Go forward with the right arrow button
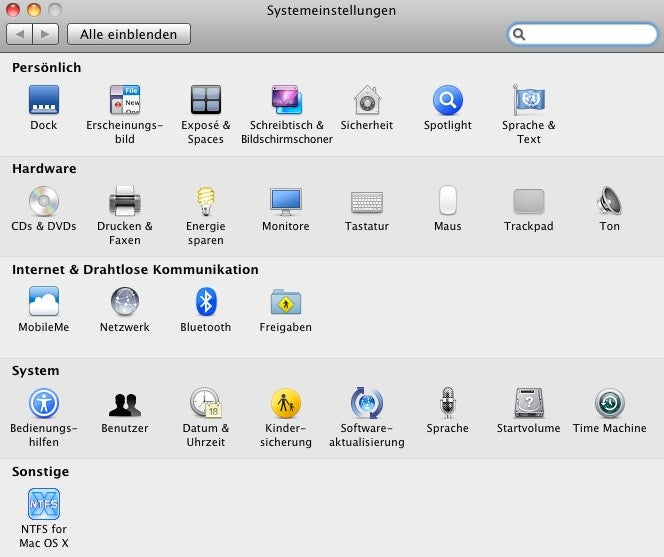 coord(46,34)
